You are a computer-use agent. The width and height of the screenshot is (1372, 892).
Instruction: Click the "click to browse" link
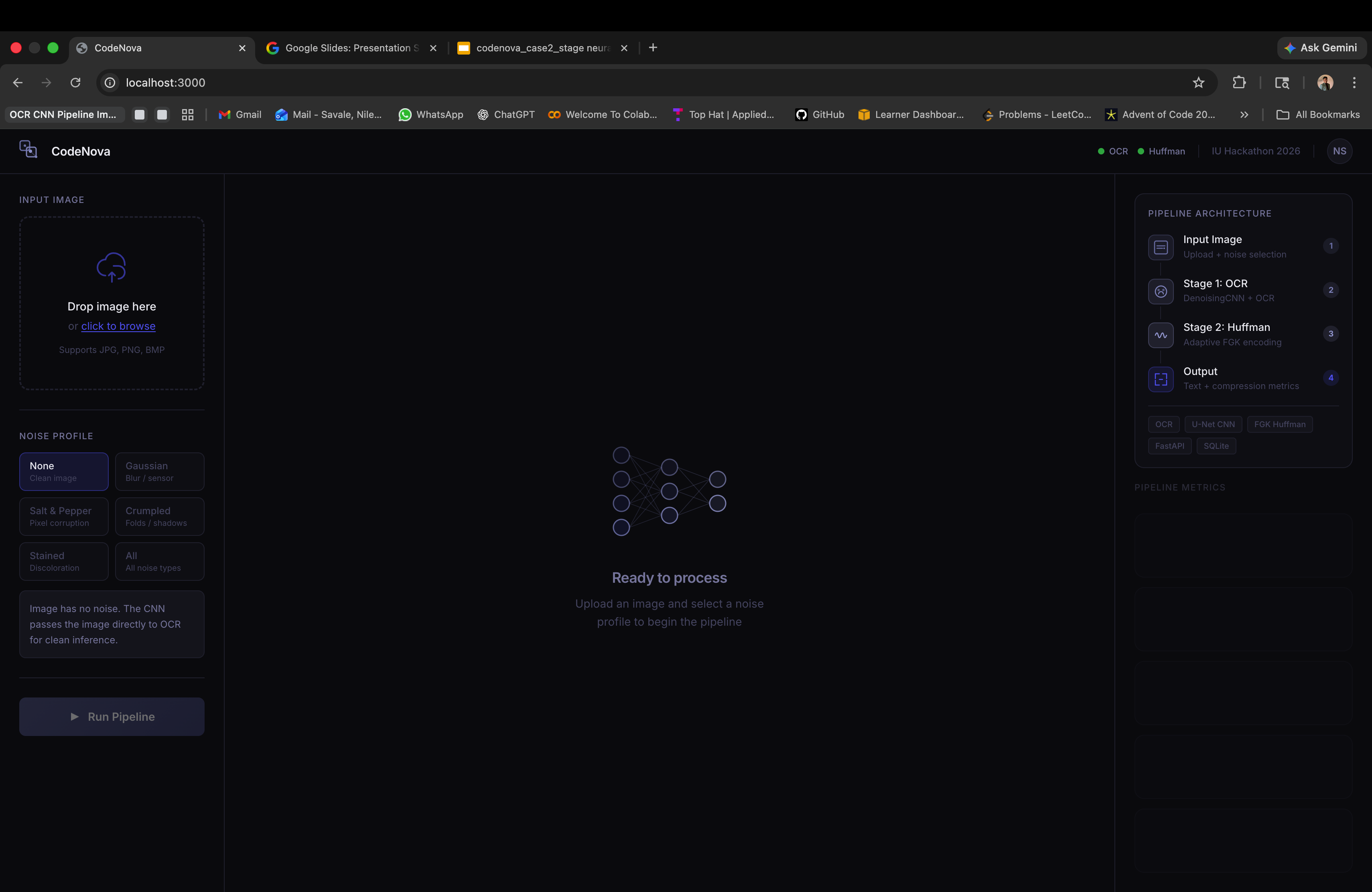point(118,326)
